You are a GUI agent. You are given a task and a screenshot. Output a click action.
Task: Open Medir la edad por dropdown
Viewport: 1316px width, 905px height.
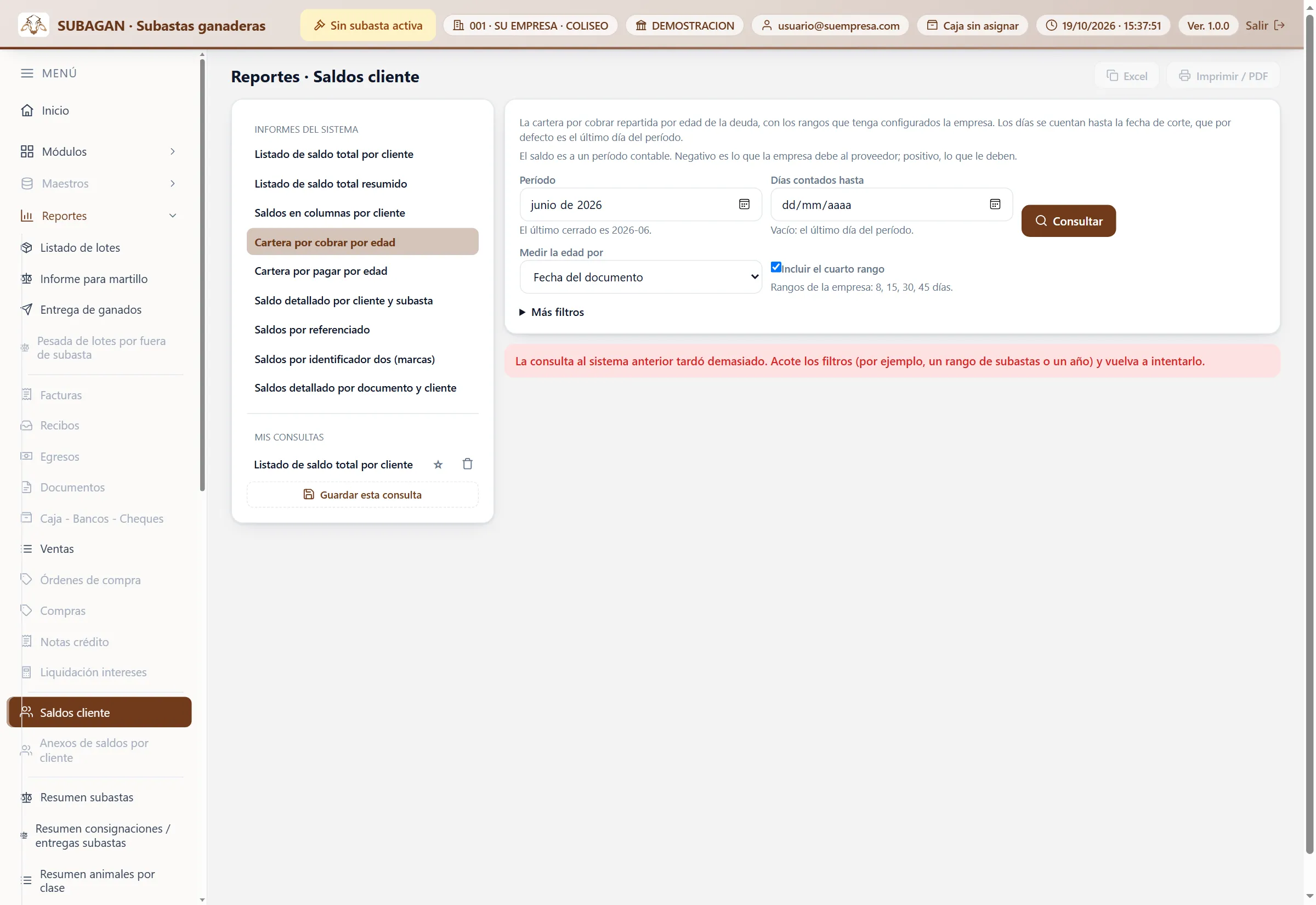(x=640, y=277)
